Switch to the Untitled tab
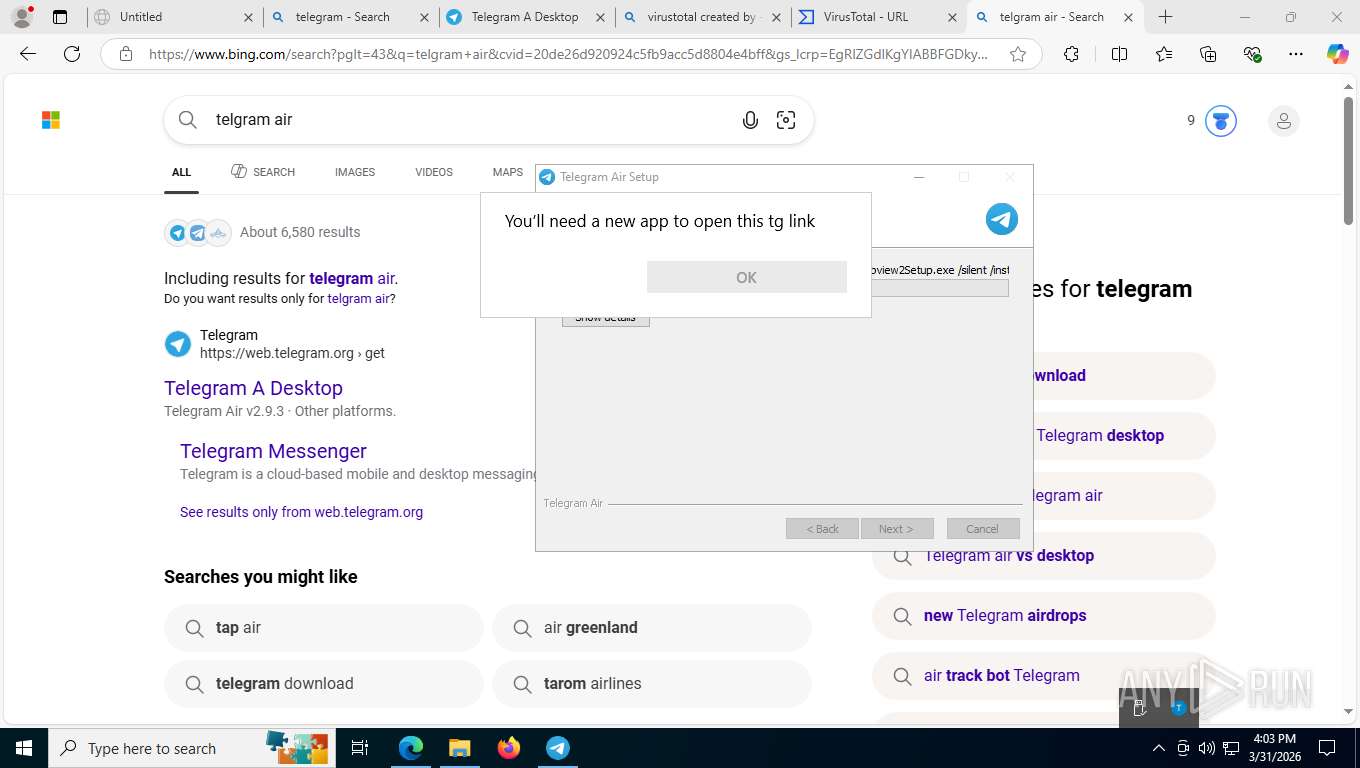The image size is (1360, 768). coord(175,17)
